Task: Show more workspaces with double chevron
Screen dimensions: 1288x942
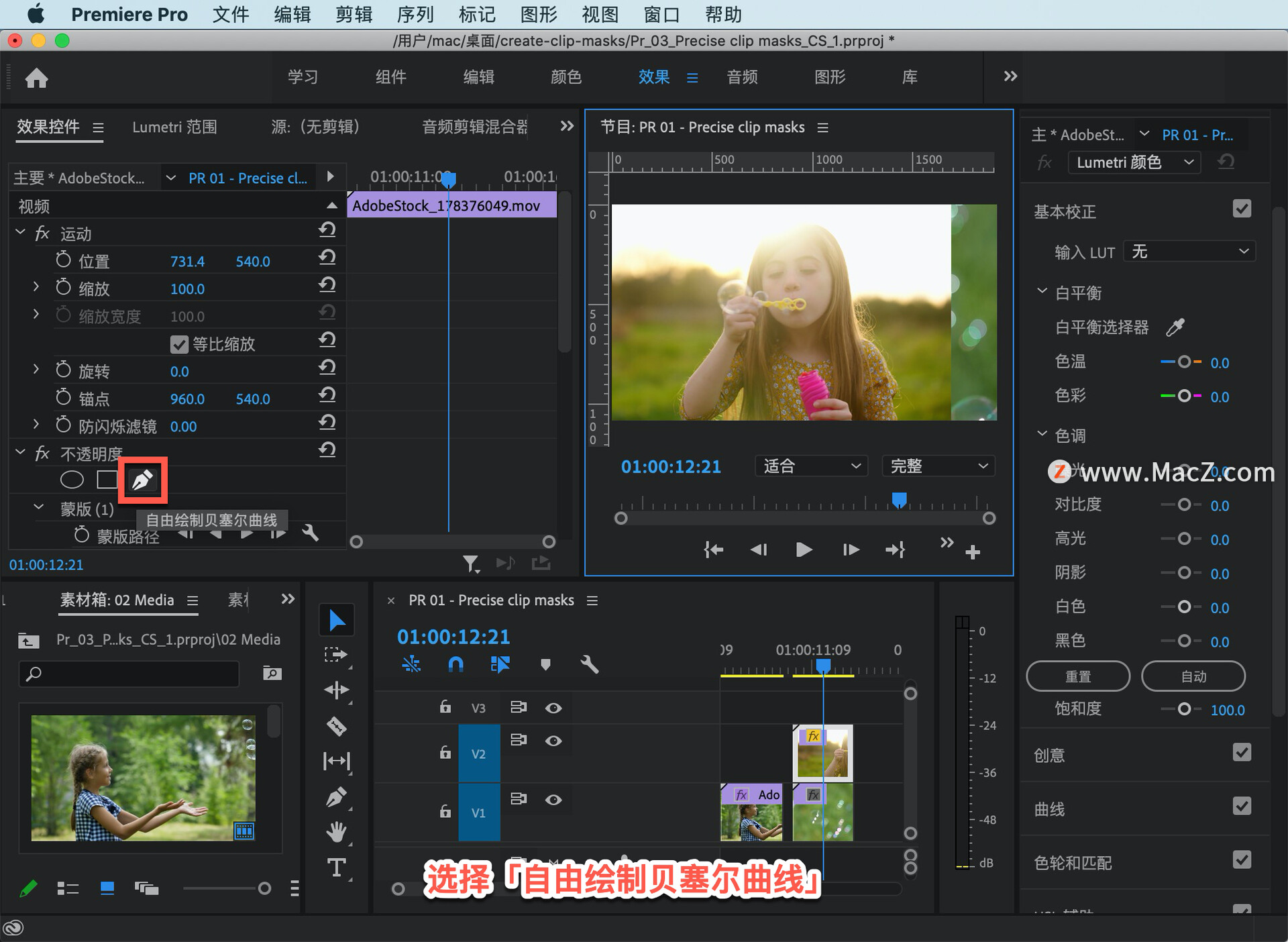Action: point(1010,76)
